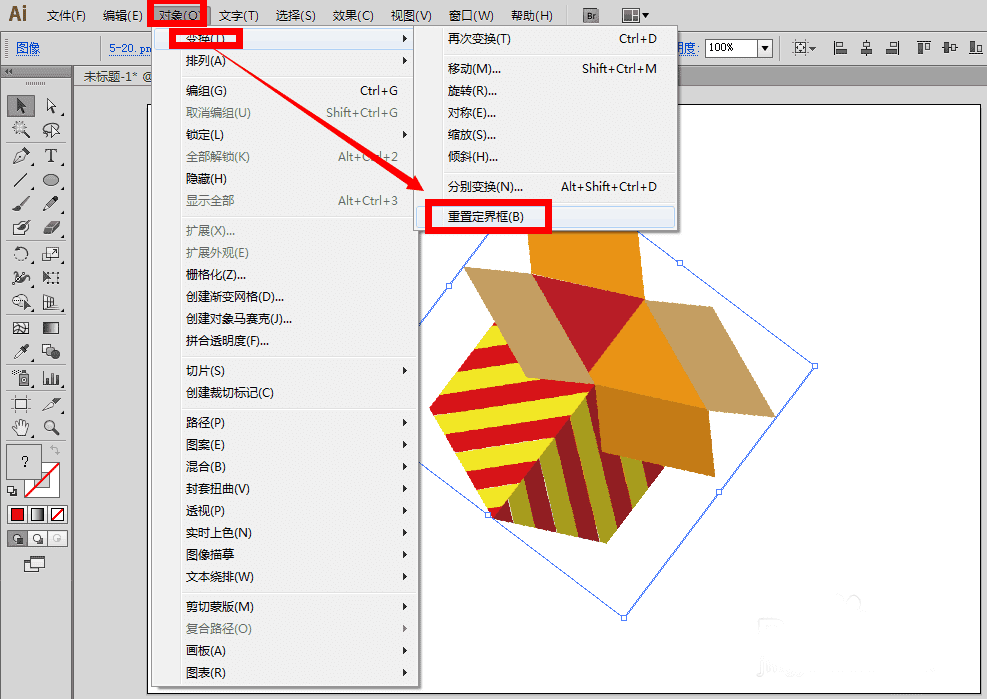Select the Selection tool (black arrow)

[21, 105]
